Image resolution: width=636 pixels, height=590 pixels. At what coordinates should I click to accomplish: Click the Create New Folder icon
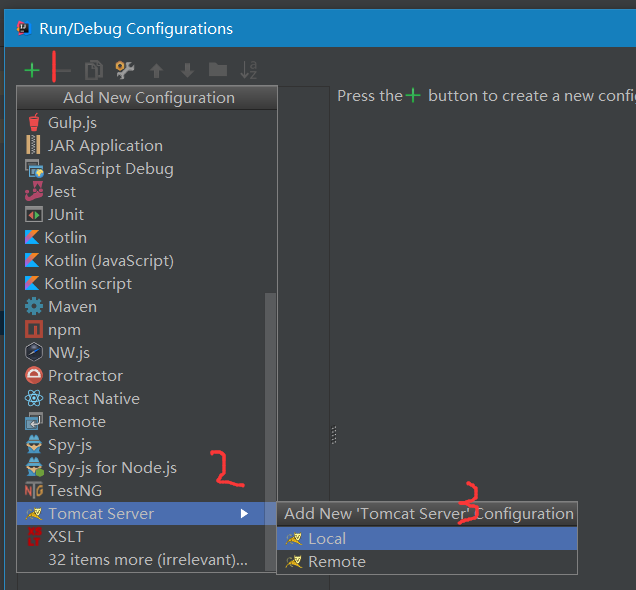218,69
